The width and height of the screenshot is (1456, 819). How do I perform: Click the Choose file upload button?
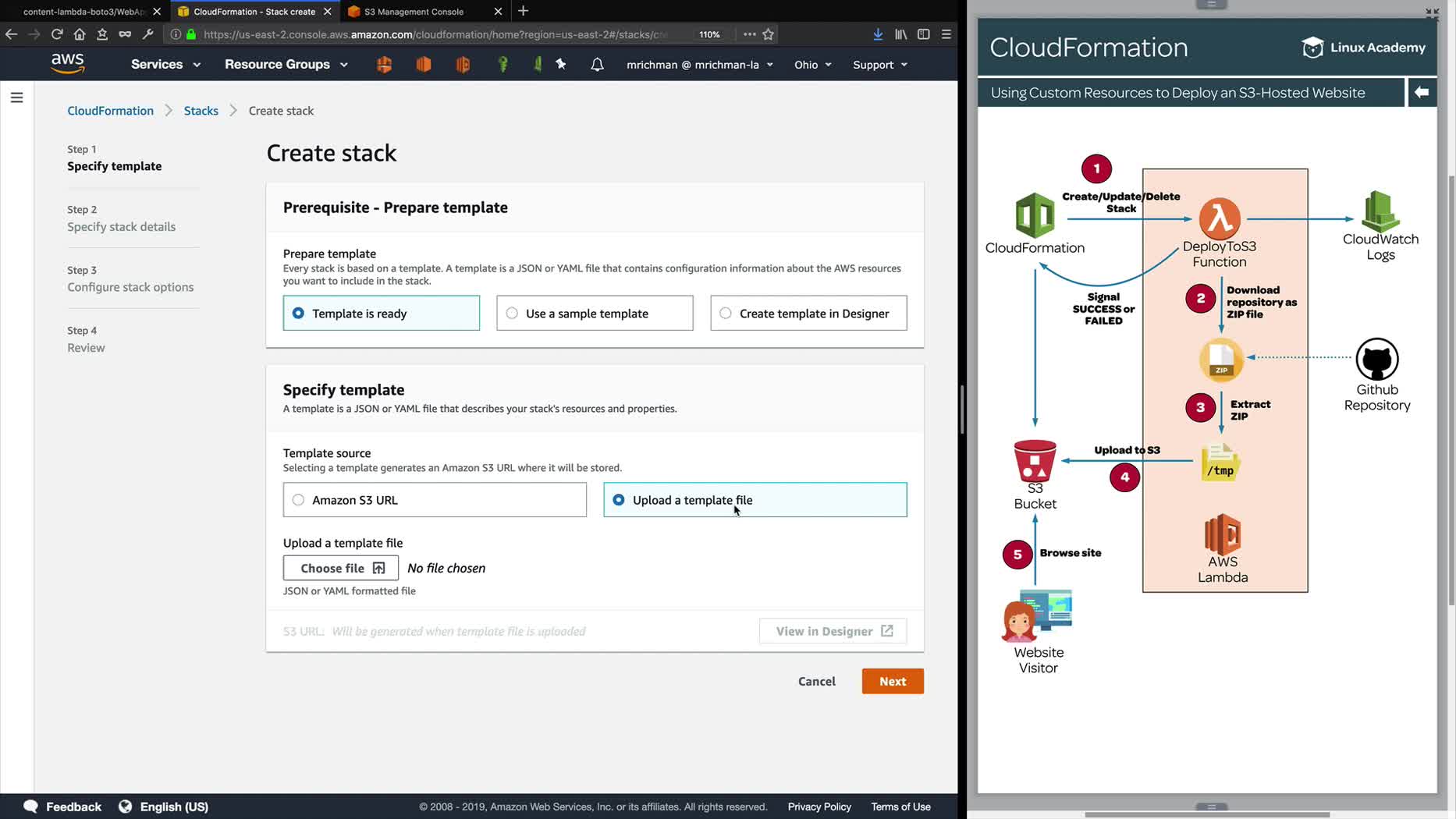click(341, 568)
